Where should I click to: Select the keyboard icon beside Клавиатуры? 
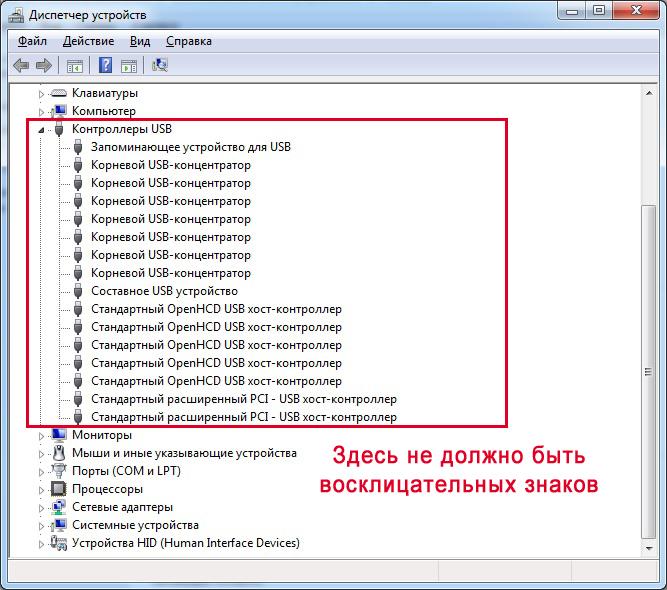[x=59, y=93]
